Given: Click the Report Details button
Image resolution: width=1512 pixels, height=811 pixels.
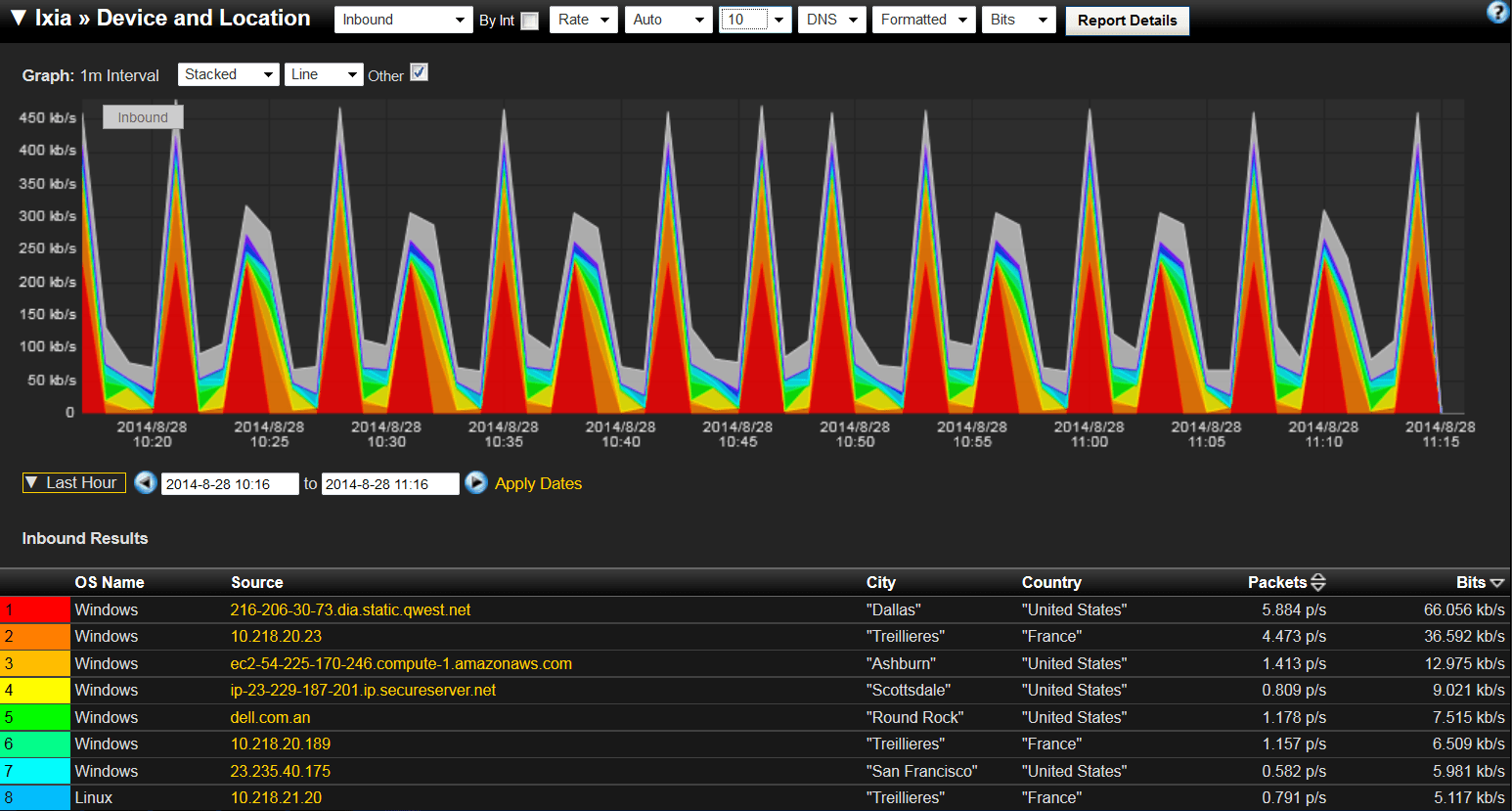Looking at the screenshot, I should click(1127, 21).
